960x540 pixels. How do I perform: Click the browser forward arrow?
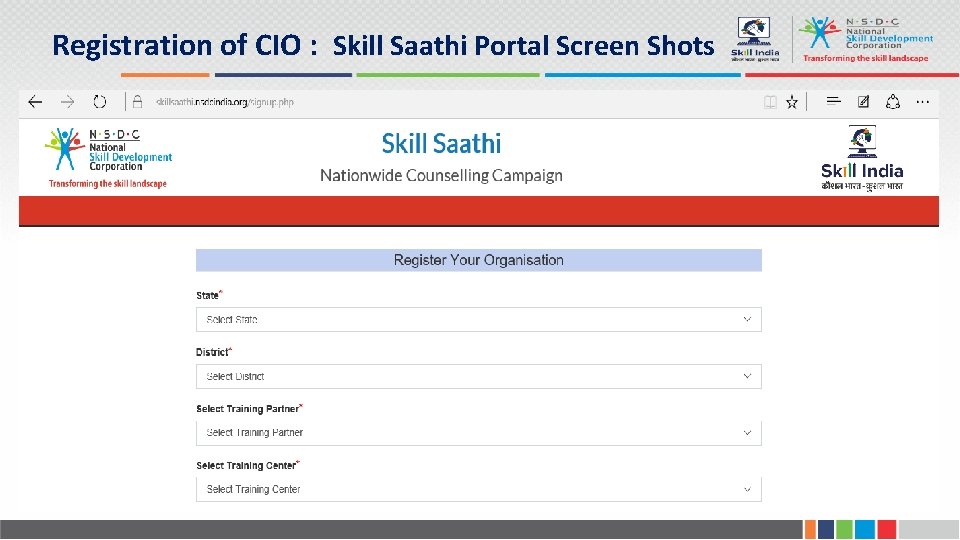pyautogui.click(x=67, y=102)
